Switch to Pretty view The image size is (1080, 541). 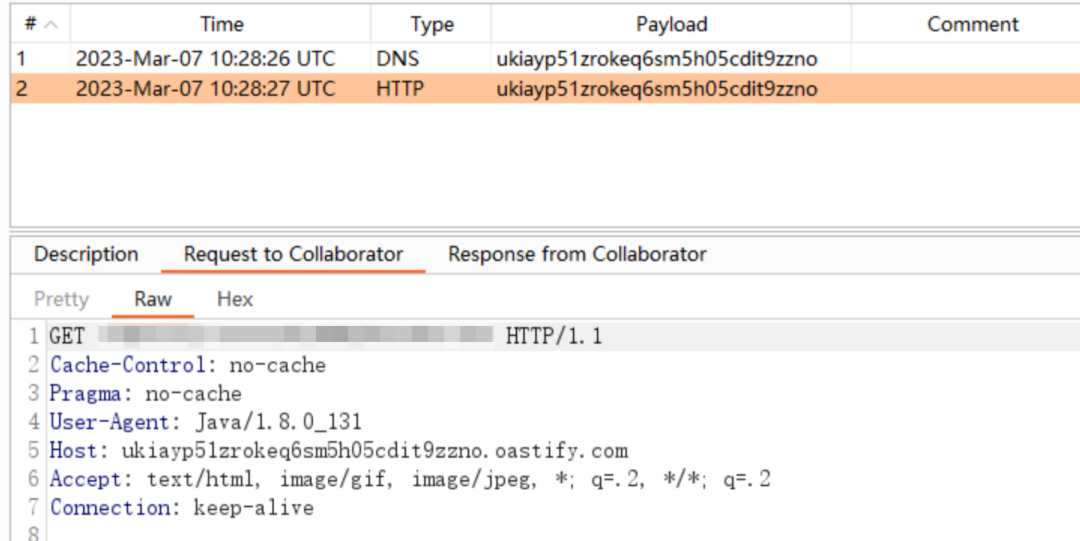pyautogui.click(x=61, y=299)
